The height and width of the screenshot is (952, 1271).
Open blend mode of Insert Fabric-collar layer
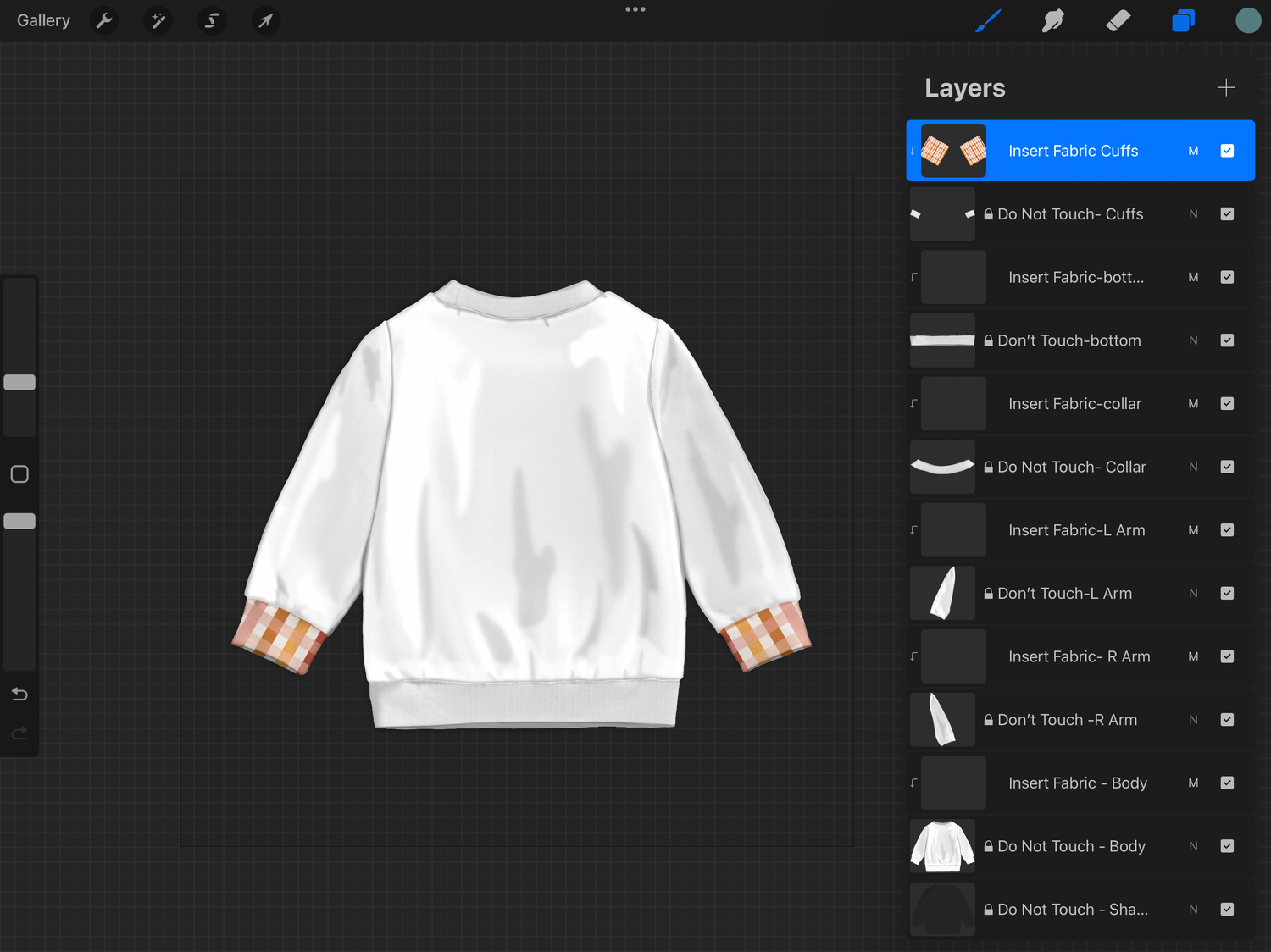pos(1193,404)
